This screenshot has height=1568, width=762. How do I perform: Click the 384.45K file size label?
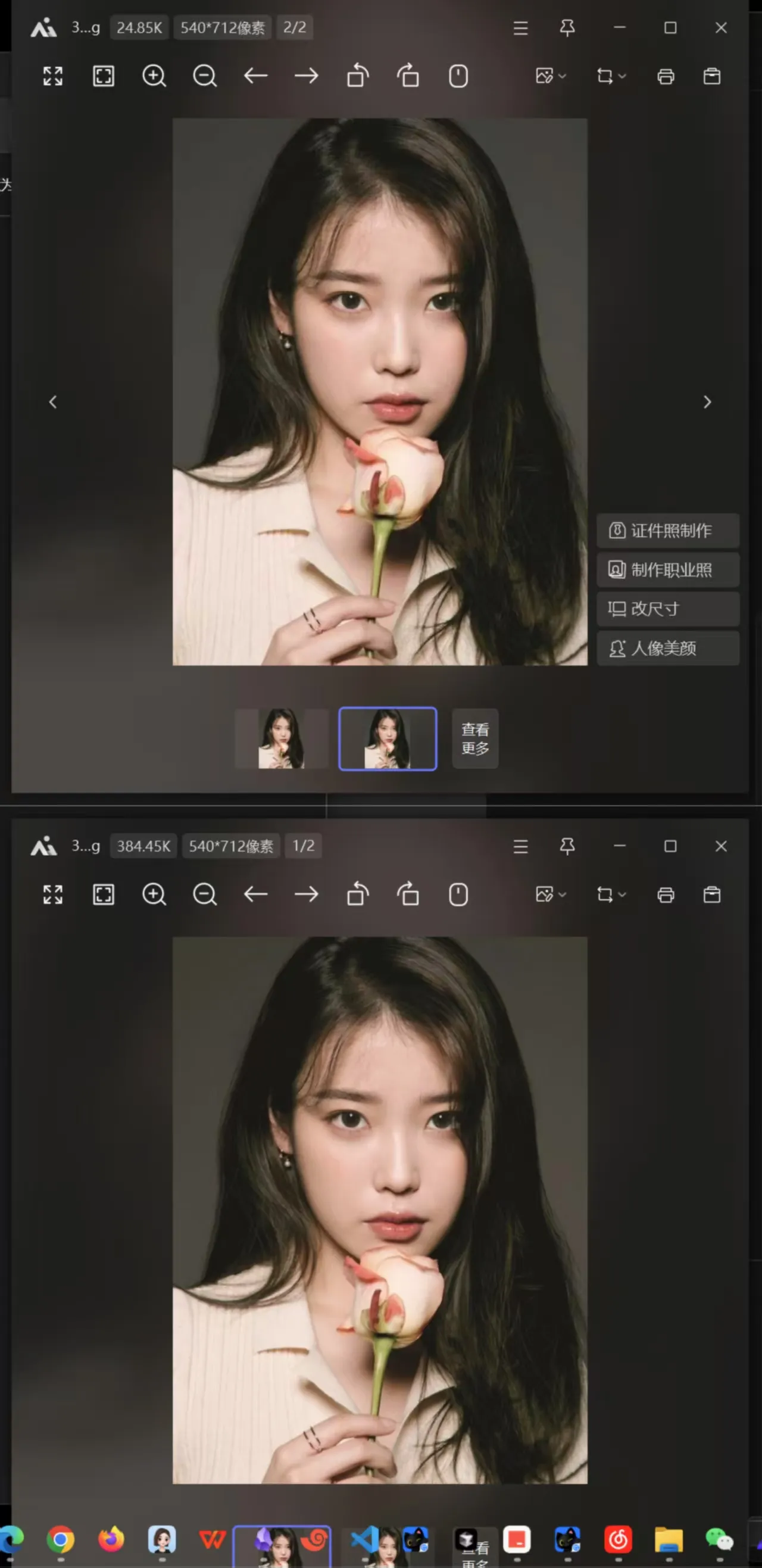(143, 846)
